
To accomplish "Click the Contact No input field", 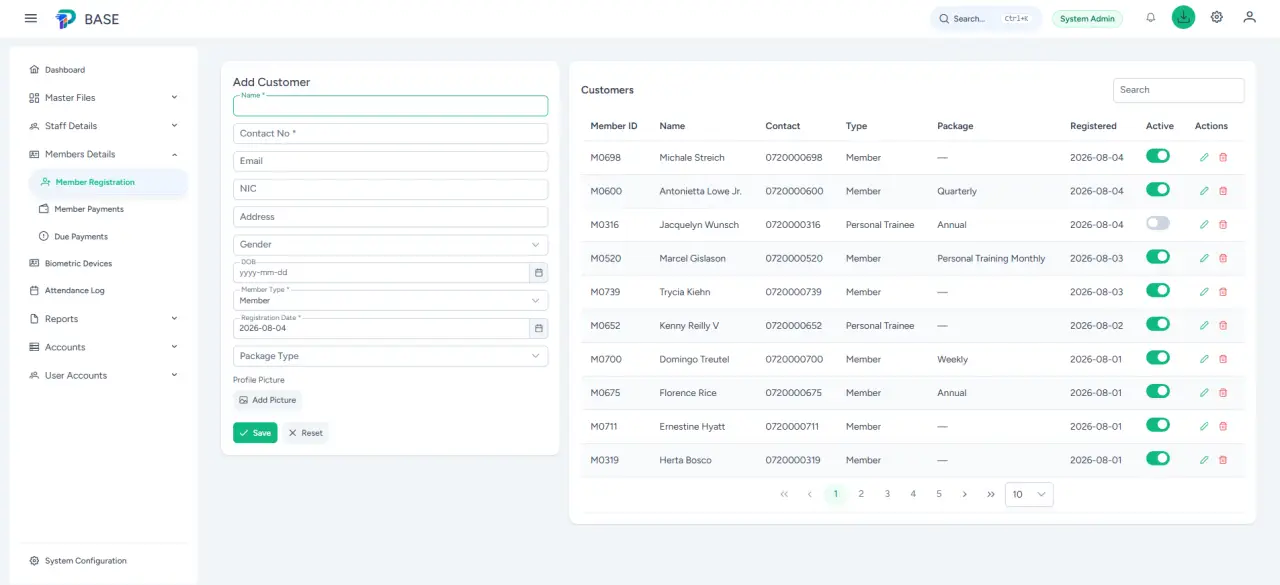I will tap(390, 133).
